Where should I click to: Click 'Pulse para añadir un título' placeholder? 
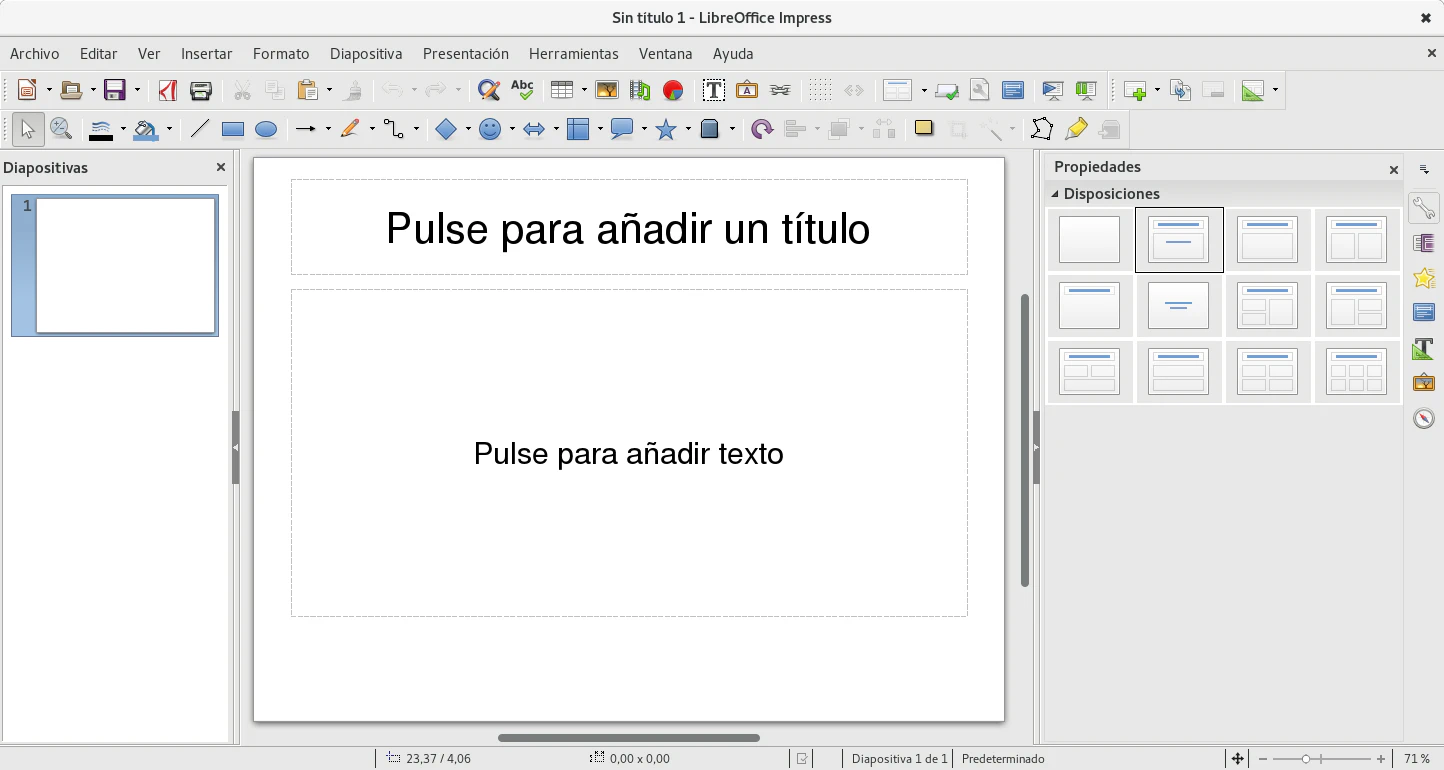(x=628, y=228)
